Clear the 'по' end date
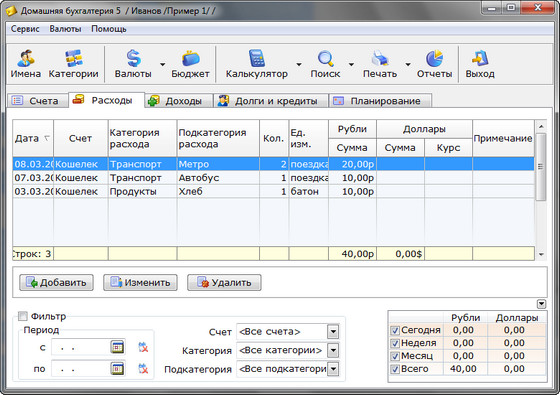 pyautogui.click(x=143, y=369)
